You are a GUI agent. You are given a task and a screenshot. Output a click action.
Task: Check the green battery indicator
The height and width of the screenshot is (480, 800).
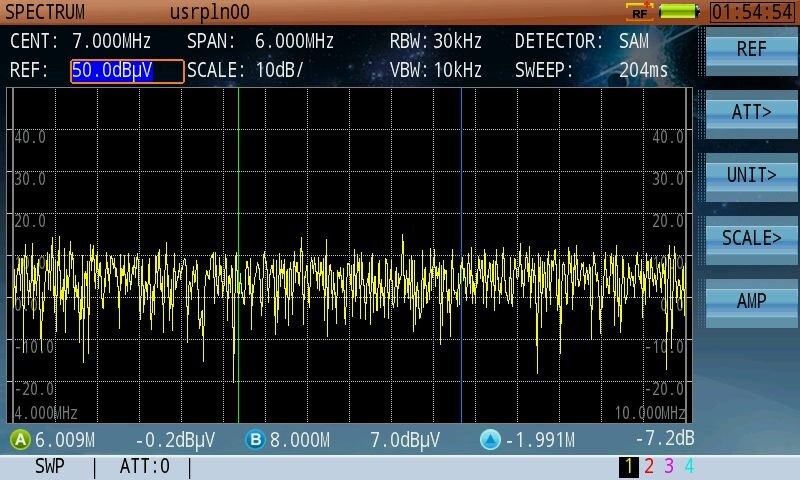coord(679,12)
